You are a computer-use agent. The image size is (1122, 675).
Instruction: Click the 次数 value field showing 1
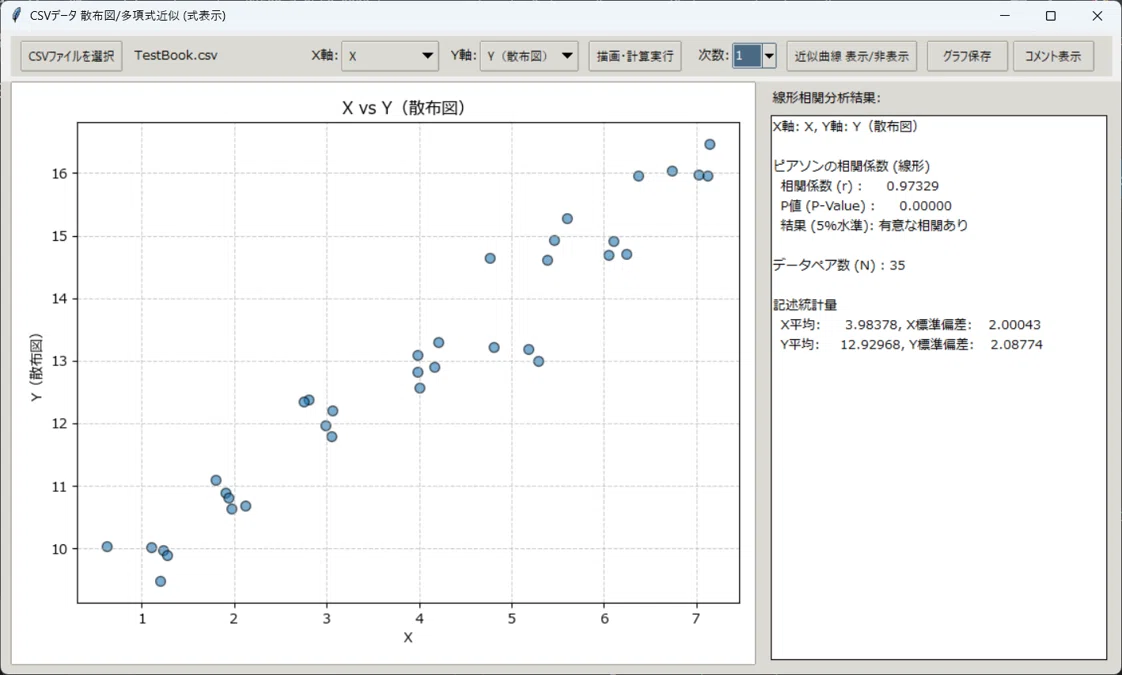747,56
